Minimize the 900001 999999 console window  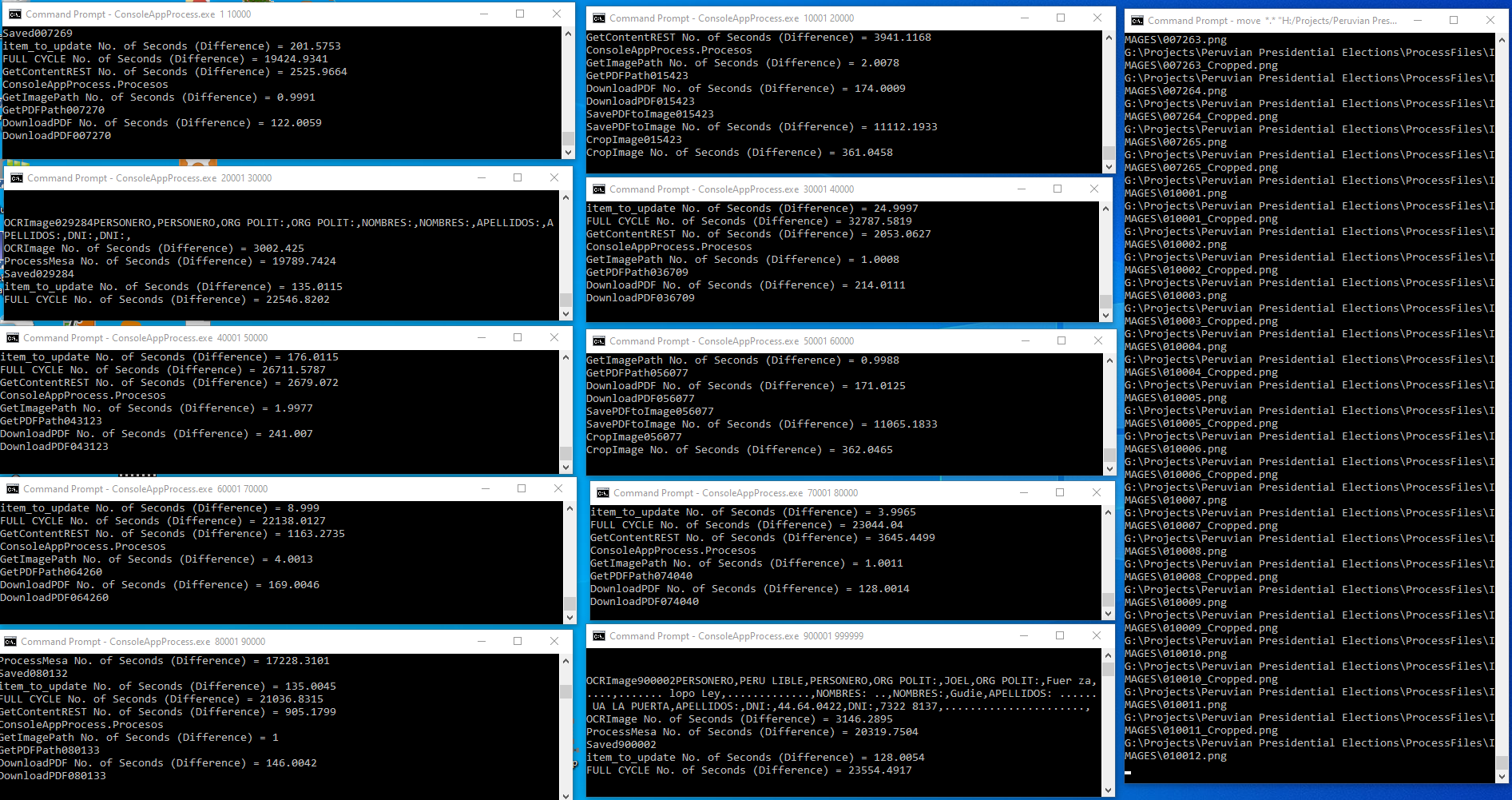pyautogui.click(x=1023, y=635)
